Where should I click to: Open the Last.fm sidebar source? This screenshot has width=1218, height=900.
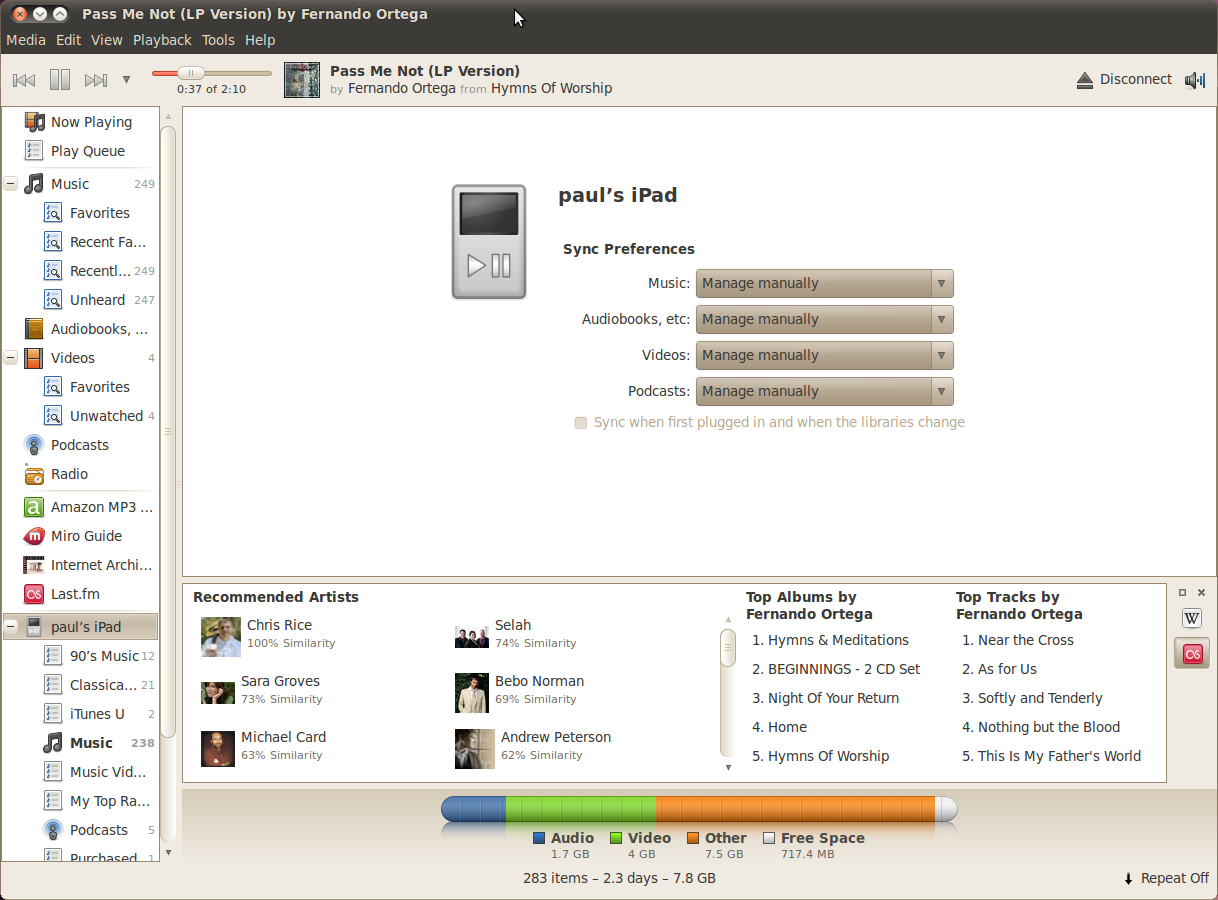click(x=80, y=594)
